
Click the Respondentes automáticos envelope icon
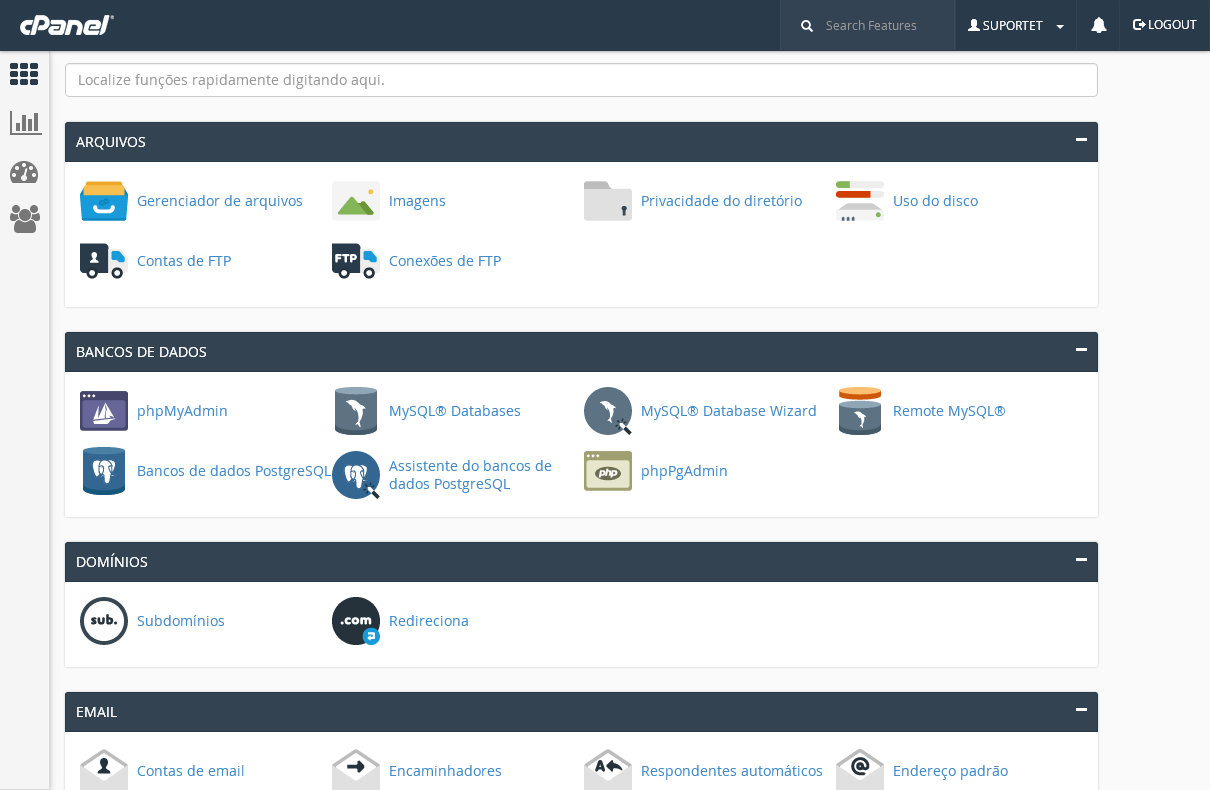pyautogui.click(x=608, y=770)
